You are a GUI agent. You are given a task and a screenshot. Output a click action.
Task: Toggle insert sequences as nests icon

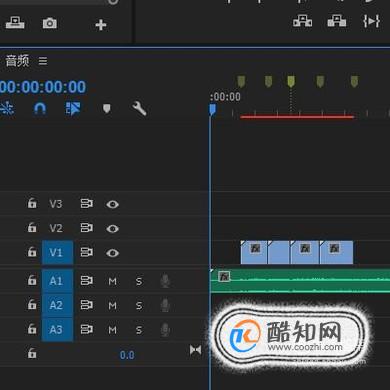7,109
